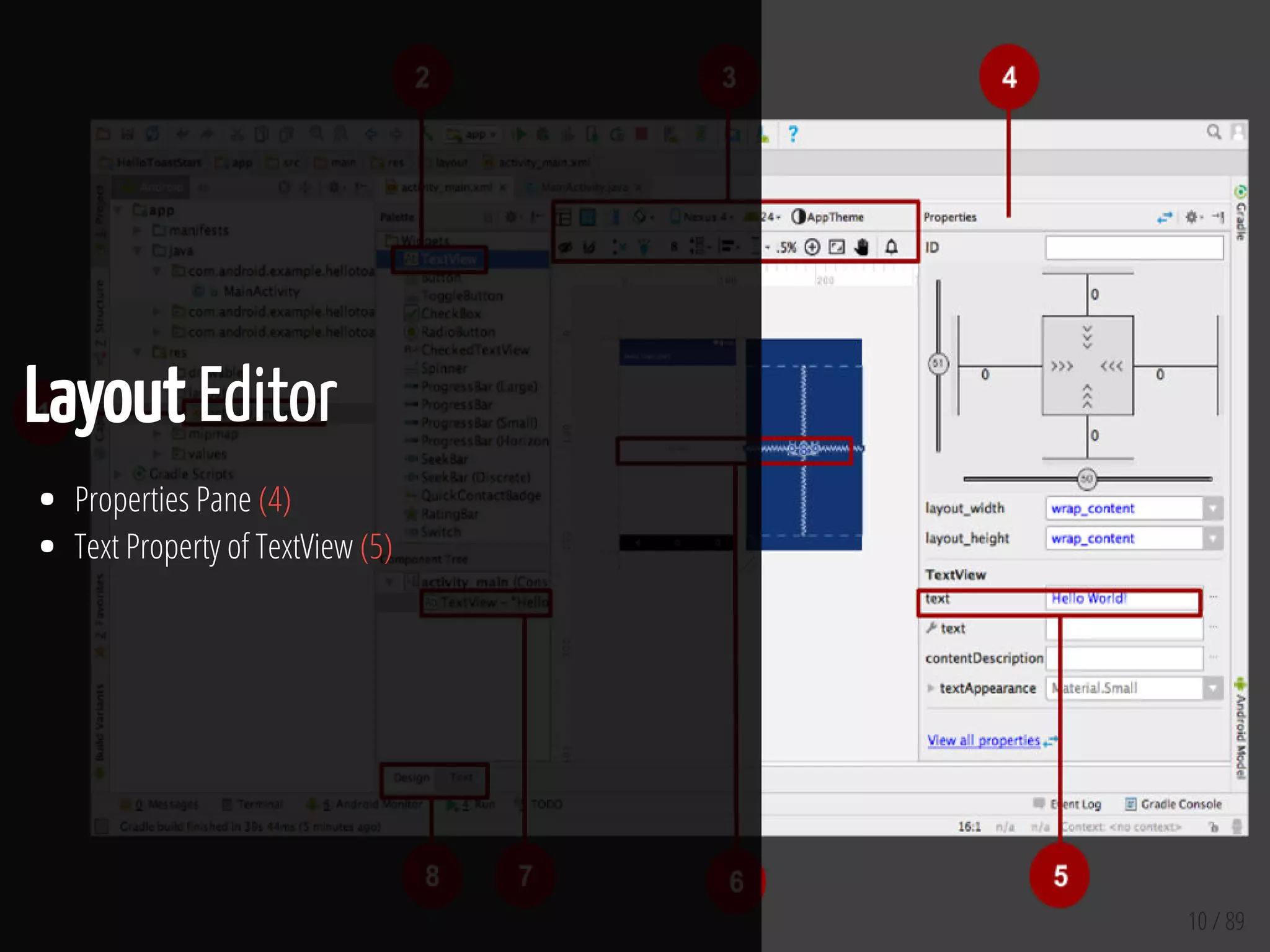Click the ID input field

(x=1134, y=247)
